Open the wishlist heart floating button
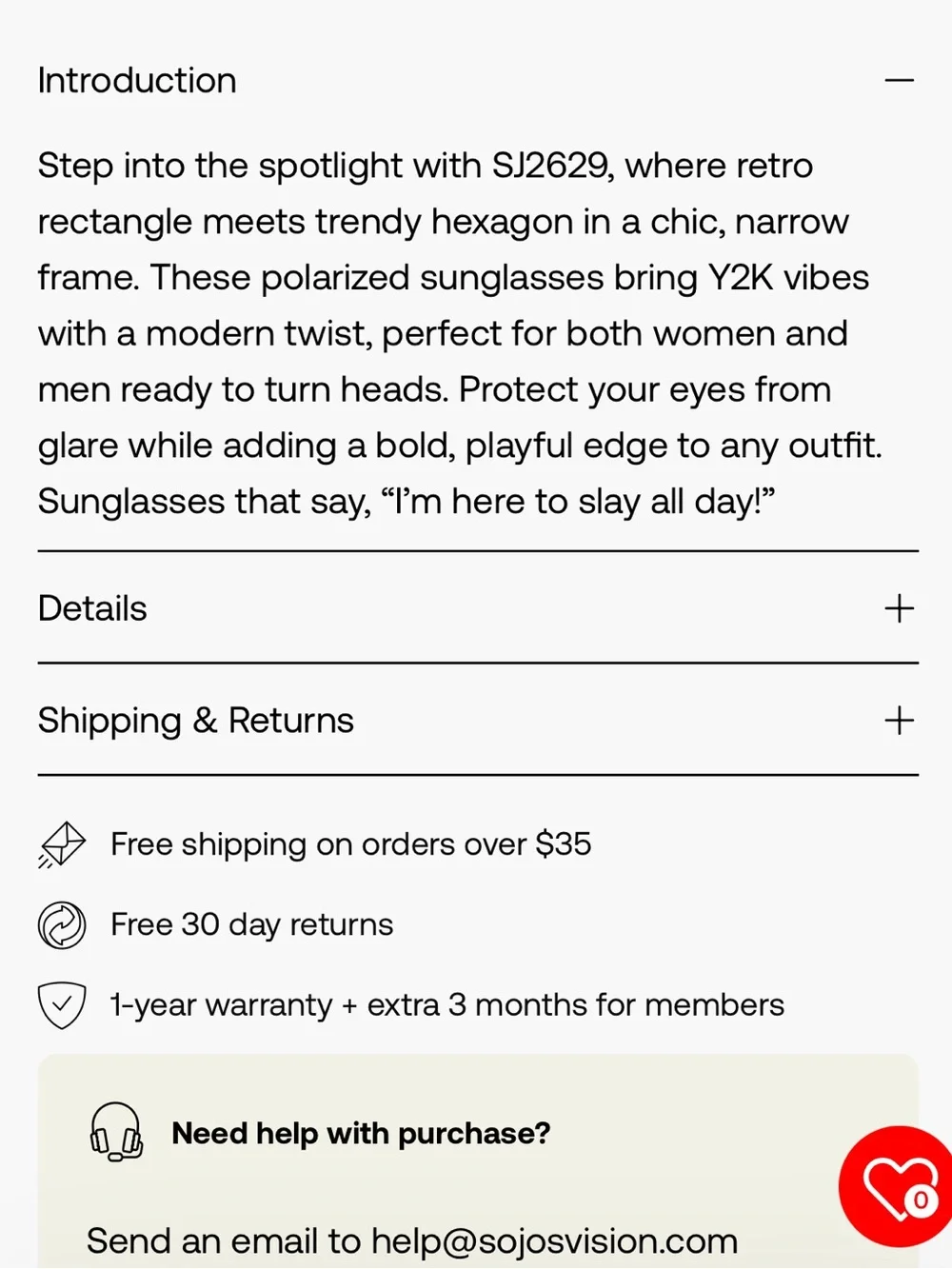This screenshot has width=952, height=1269. (x=897, y=1186)
